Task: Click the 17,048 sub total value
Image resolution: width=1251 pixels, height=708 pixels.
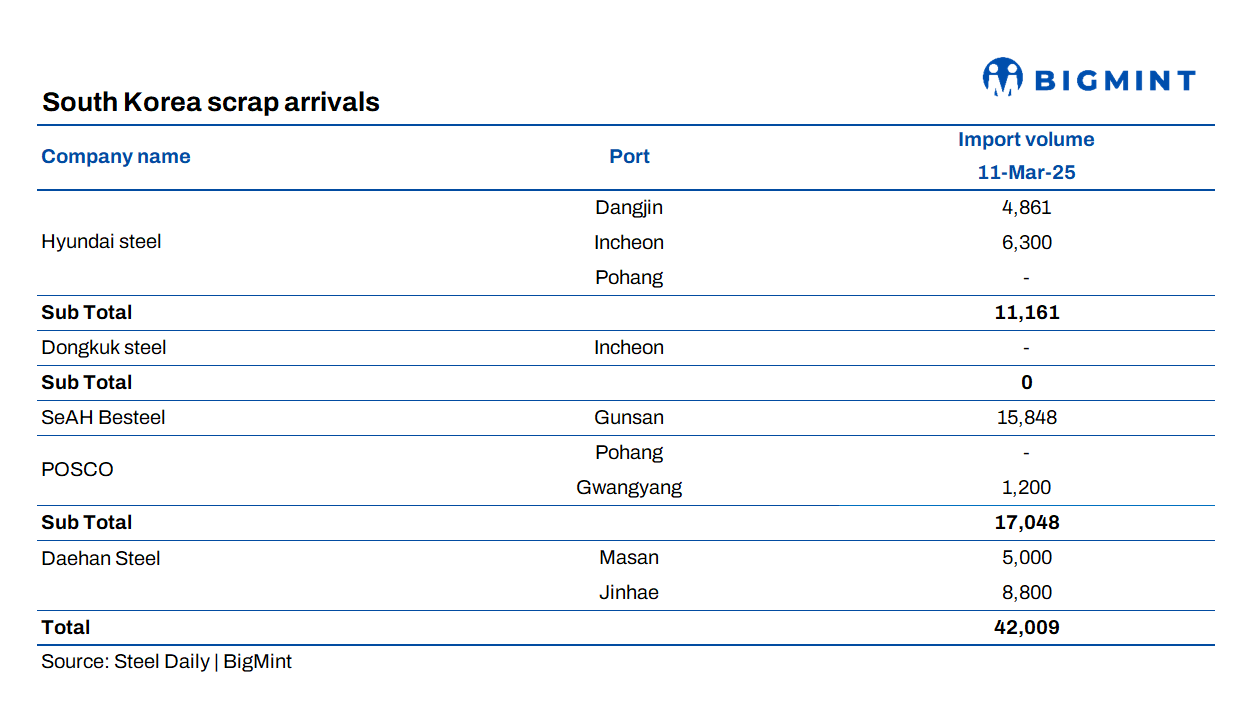Action: point(1026,522)
